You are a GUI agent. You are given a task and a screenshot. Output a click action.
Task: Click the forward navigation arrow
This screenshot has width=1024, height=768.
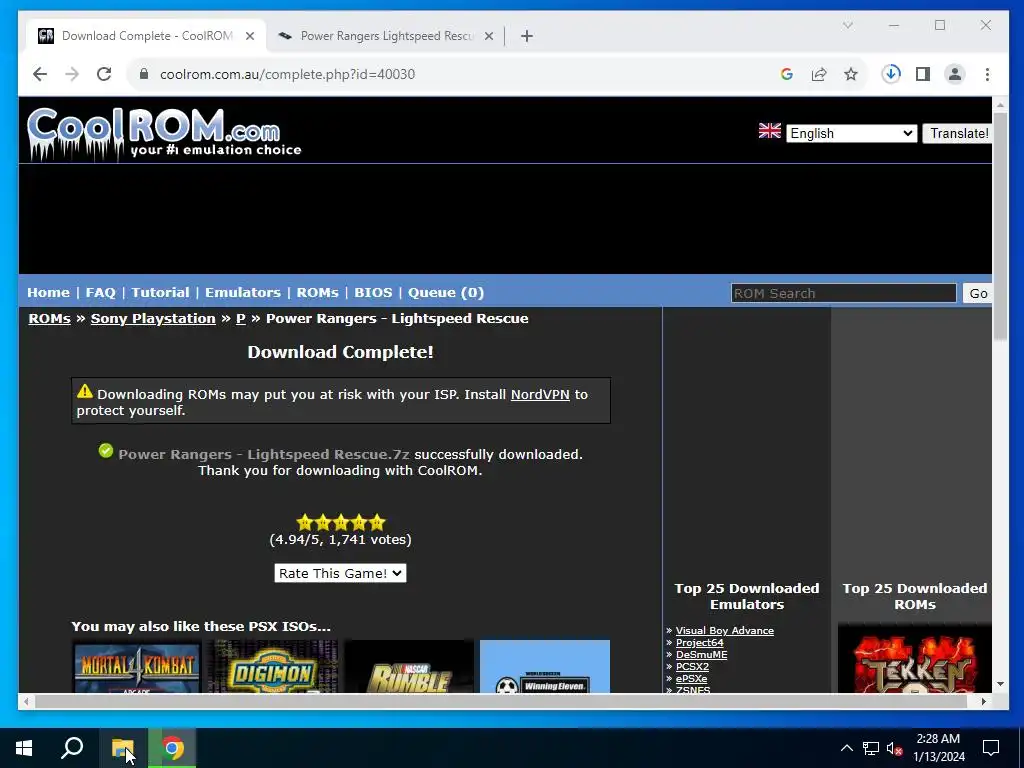point(72,74)
